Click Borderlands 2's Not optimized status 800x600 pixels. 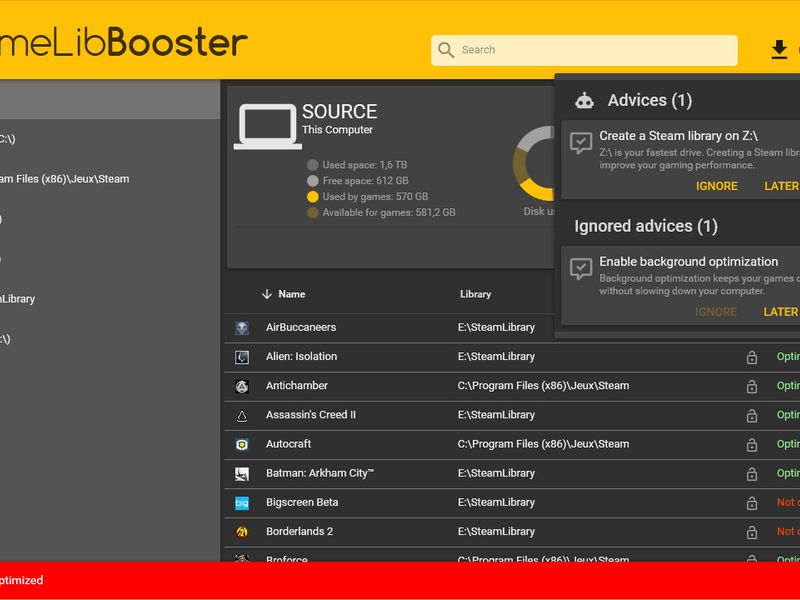point(788,531)
